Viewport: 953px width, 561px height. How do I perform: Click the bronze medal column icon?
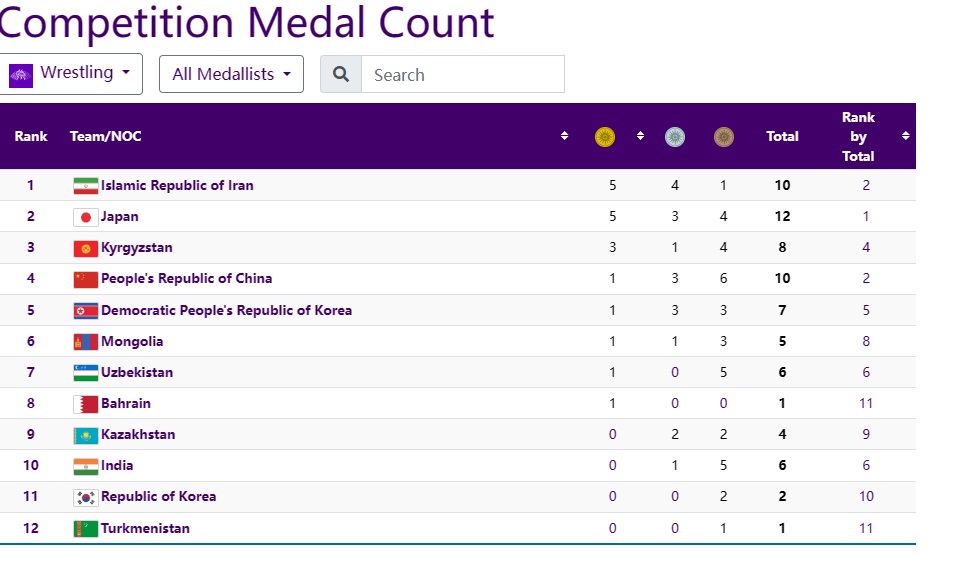click(724, 137)
